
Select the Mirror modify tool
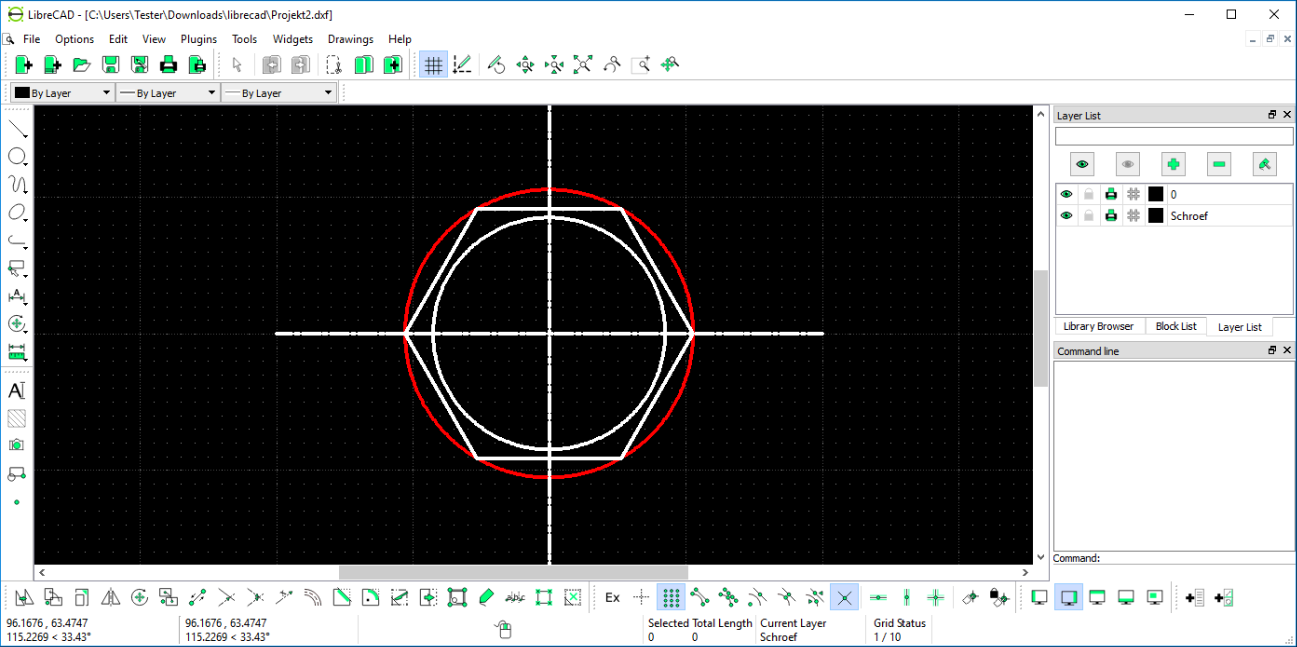point(110,597)
